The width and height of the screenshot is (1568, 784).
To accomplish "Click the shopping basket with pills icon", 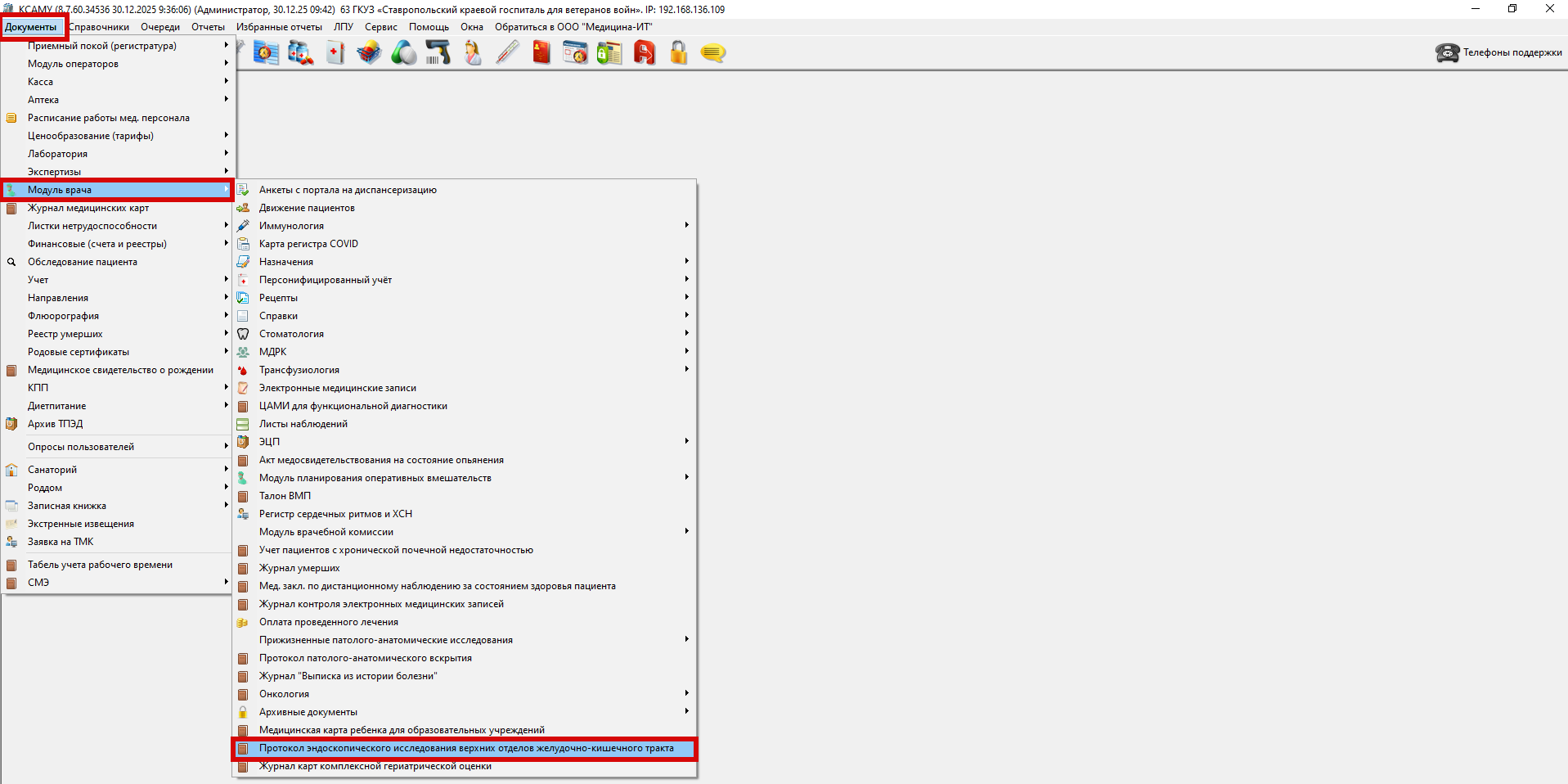I will coord(369,54).
